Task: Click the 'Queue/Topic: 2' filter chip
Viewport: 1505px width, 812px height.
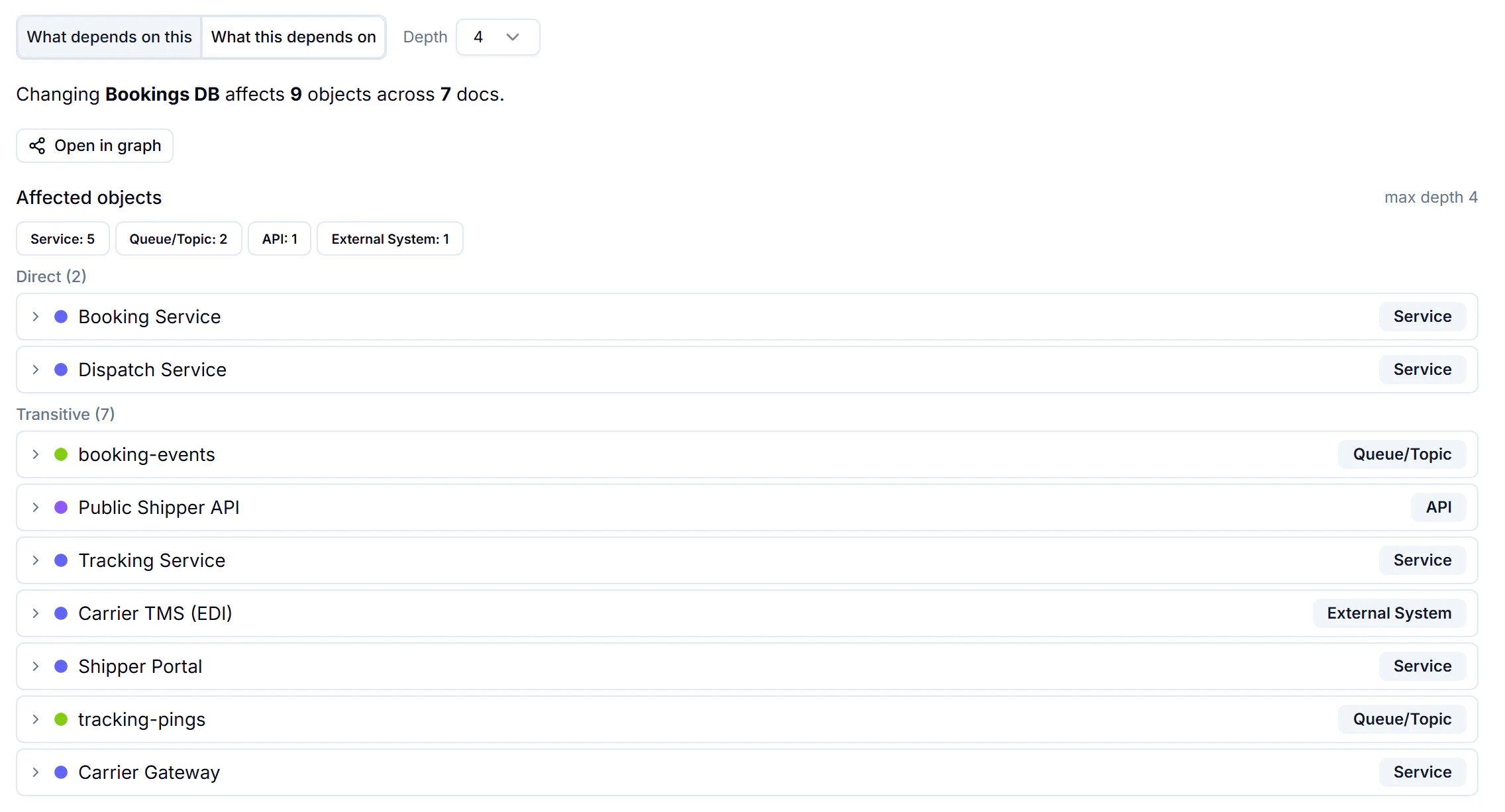Action: coord(178,238)
